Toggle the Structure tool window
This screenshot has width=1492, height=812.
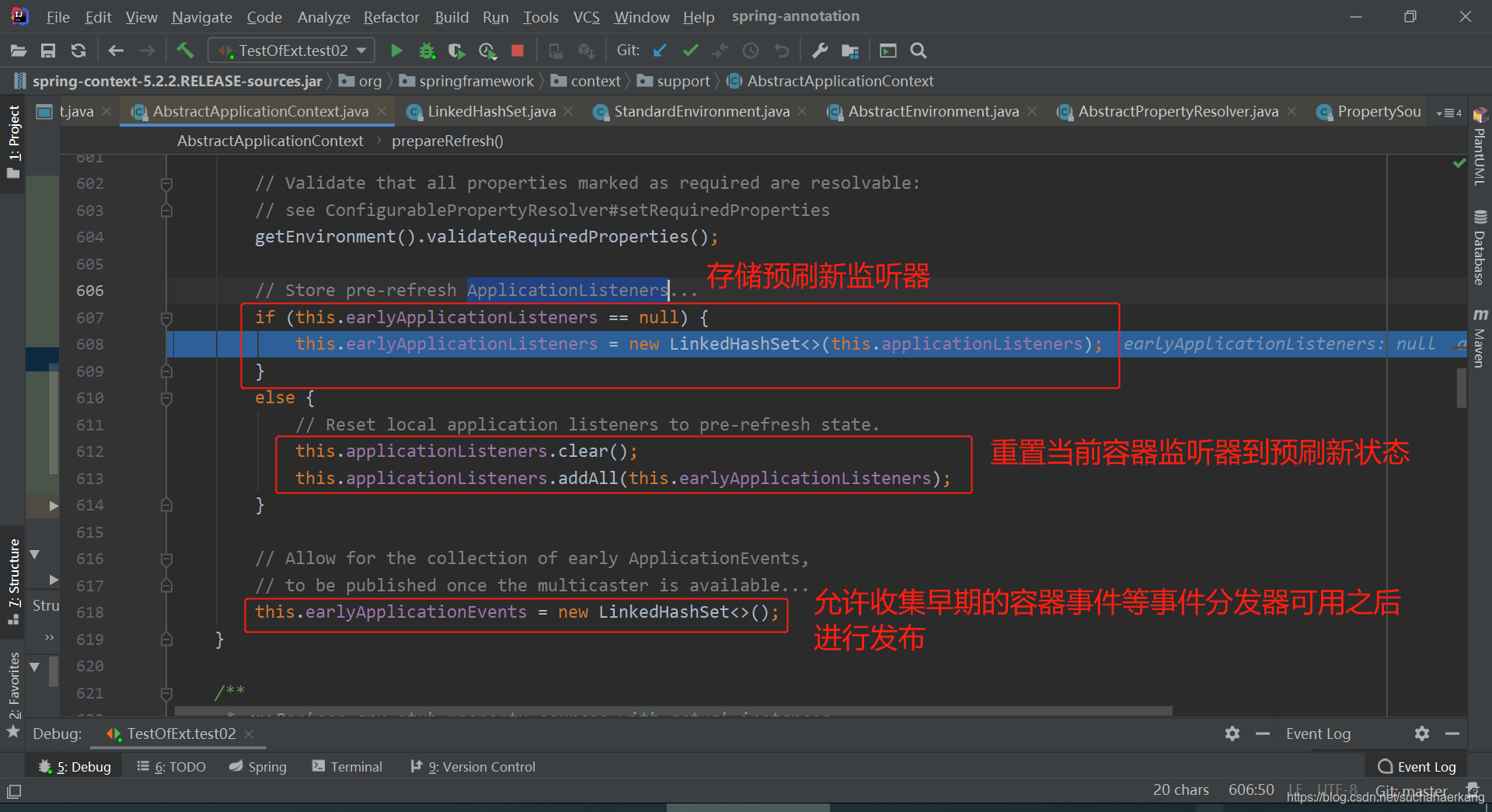[x=13, y=581]
